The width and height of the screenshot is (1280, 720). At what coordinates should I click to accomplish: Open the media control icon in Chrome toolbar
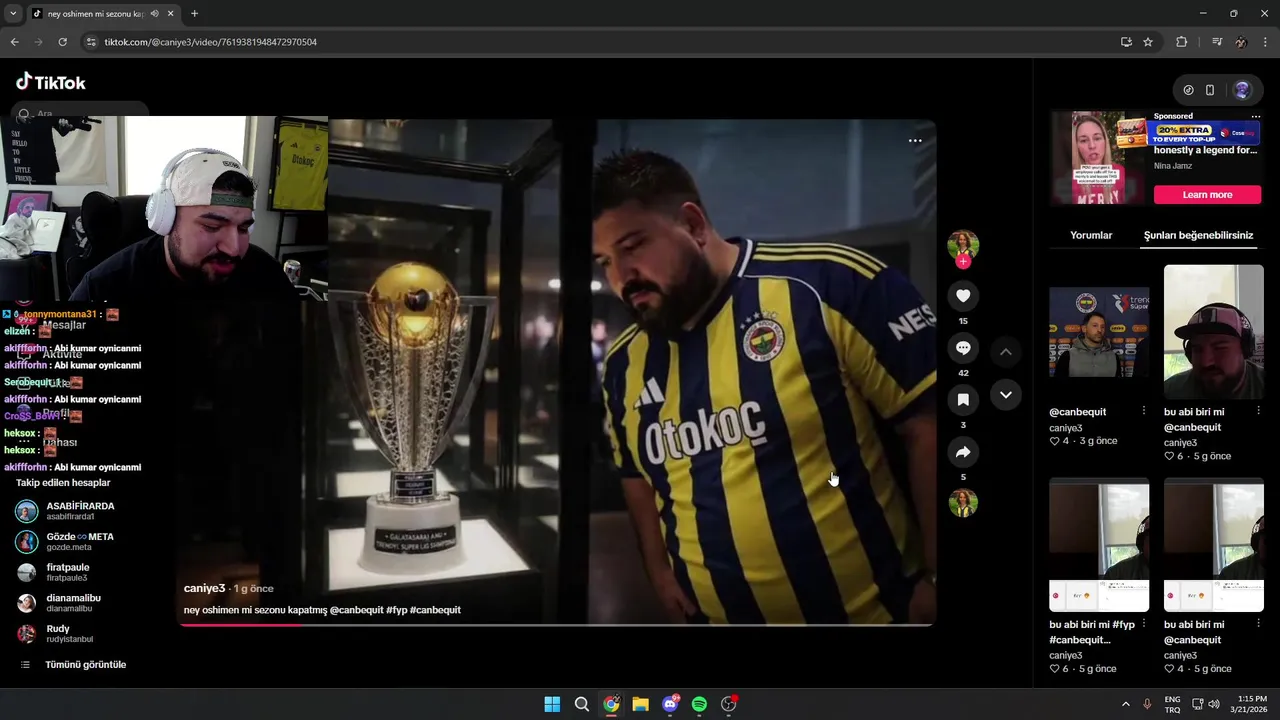tap(1217, 42)
